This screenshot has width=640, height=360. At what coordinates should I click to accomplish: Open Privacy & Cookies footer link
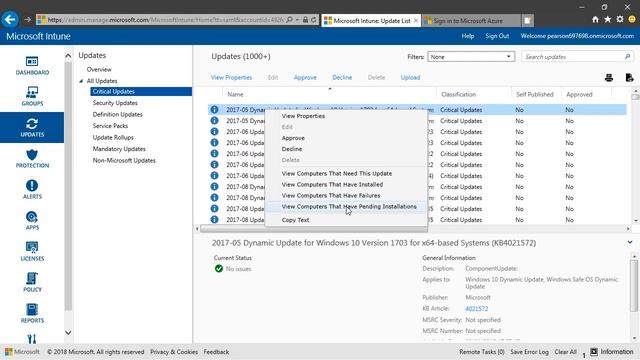click(x=174, y=351)
